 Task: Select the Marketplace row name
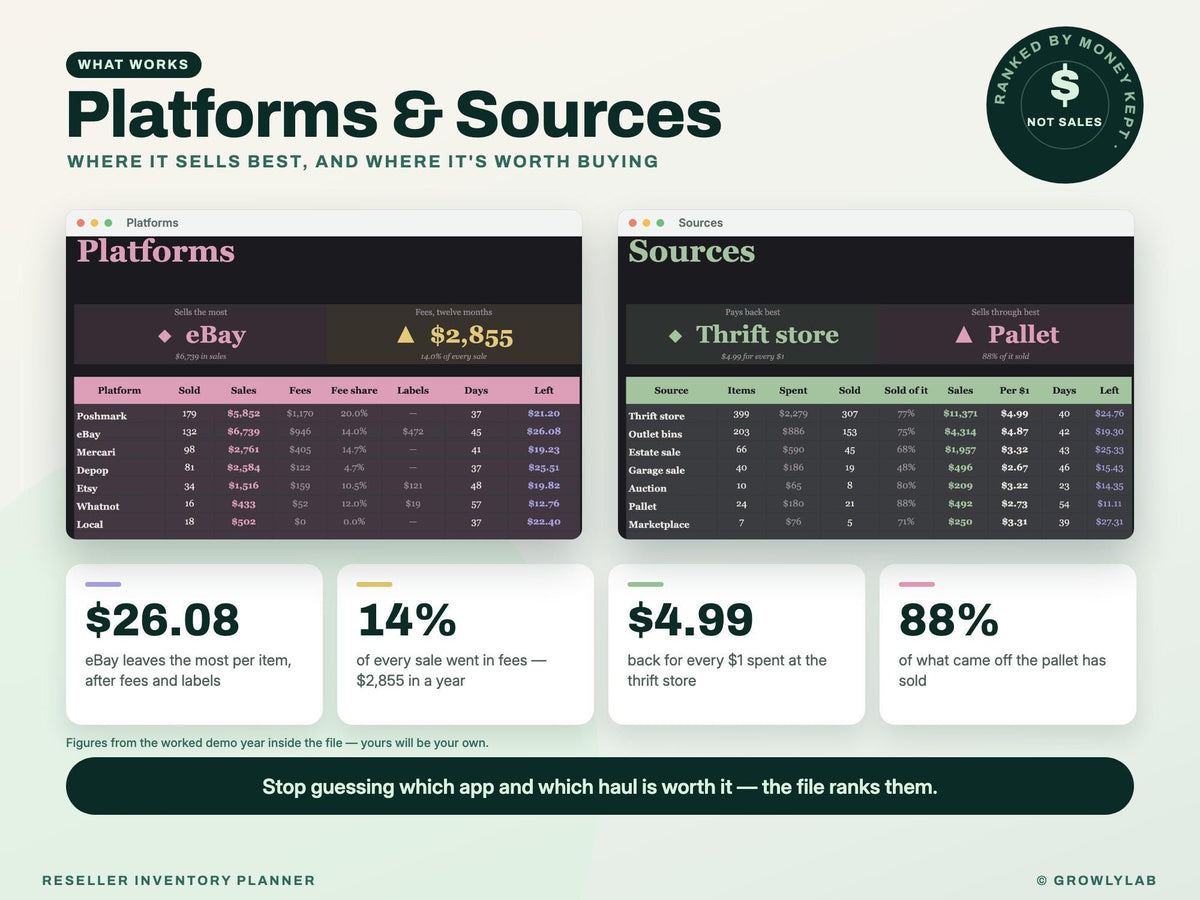(658, 524)
